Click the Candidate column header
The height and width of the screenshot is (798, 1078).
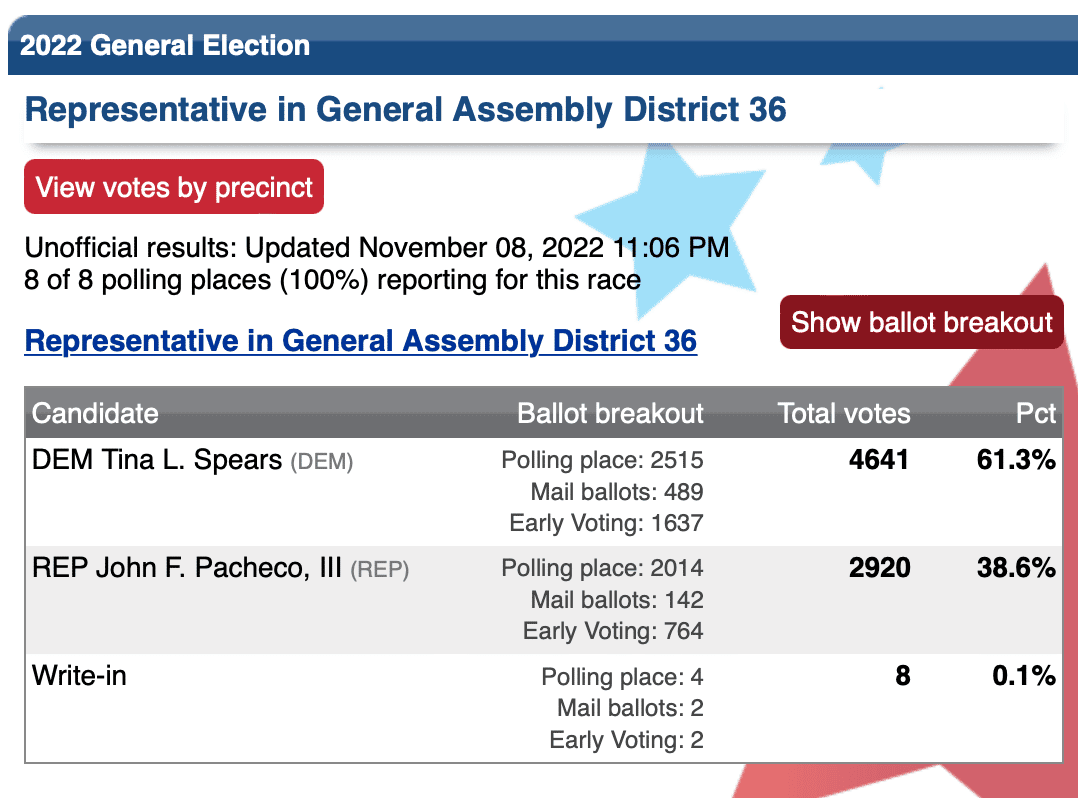pyautogui.click(x=95, y=414)
